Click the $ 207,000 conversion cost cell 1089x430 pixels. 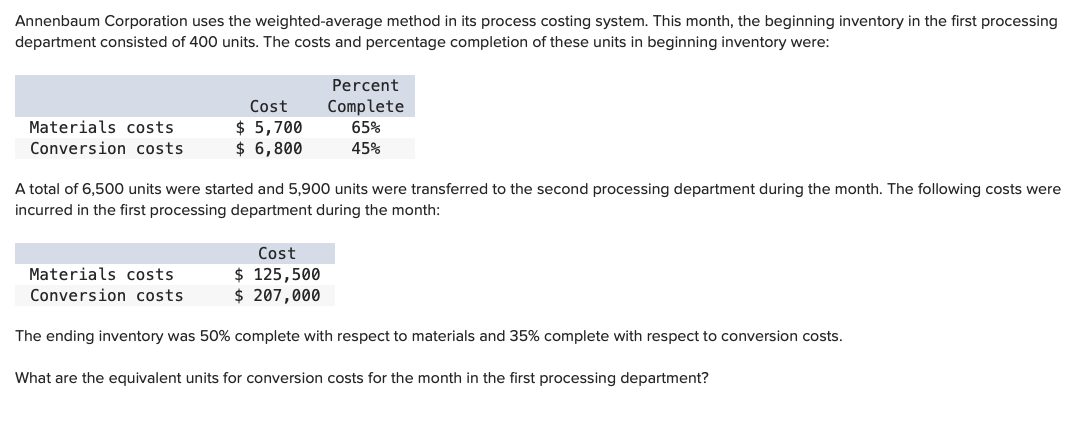coord(277,295)
